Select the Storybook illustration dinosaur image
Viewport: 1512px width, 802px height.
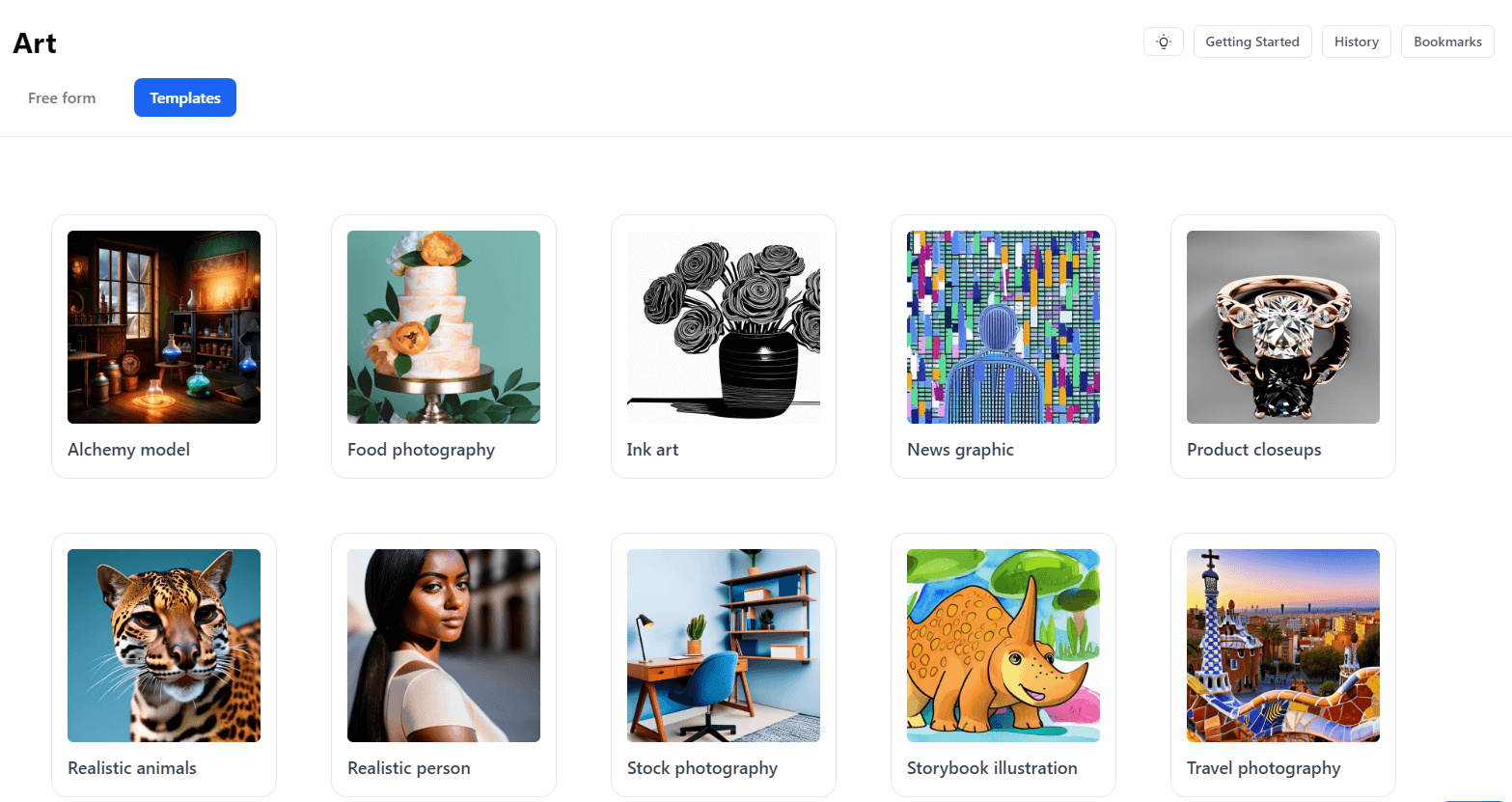1003,646
